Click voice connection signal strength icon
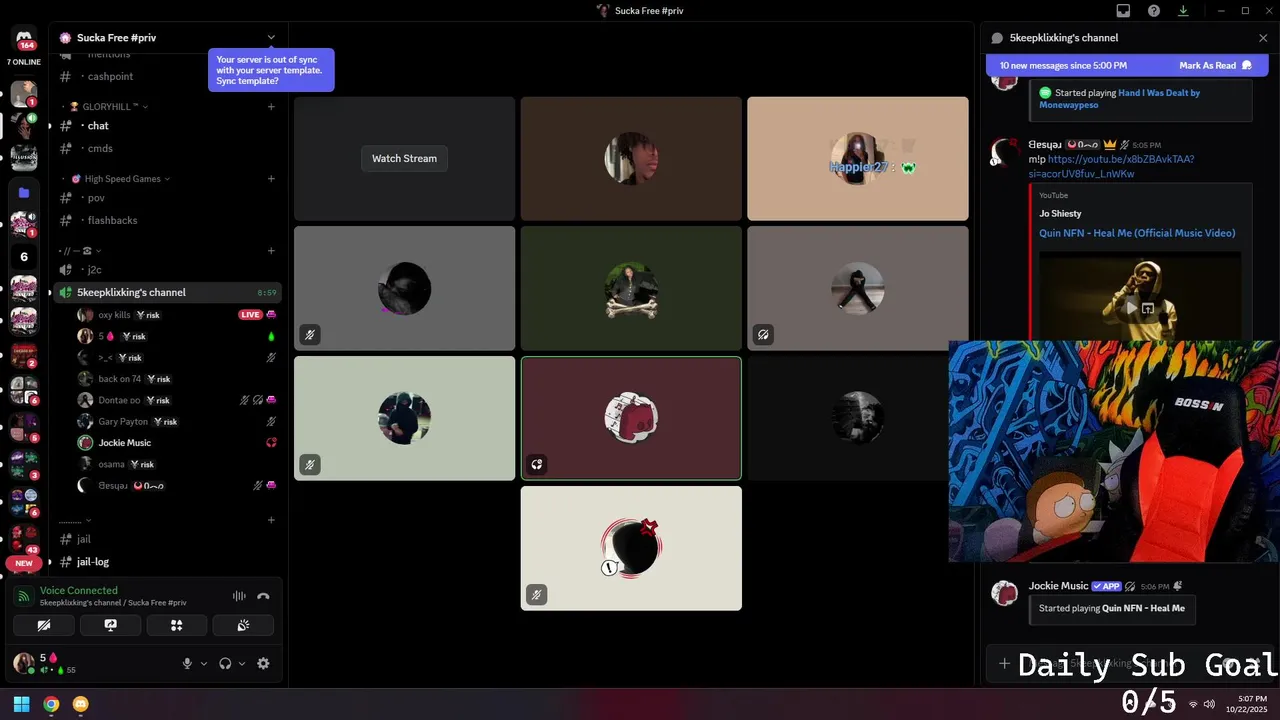Image resolution: width=1280 pixels, height=720 pixels. coord(24,596)
